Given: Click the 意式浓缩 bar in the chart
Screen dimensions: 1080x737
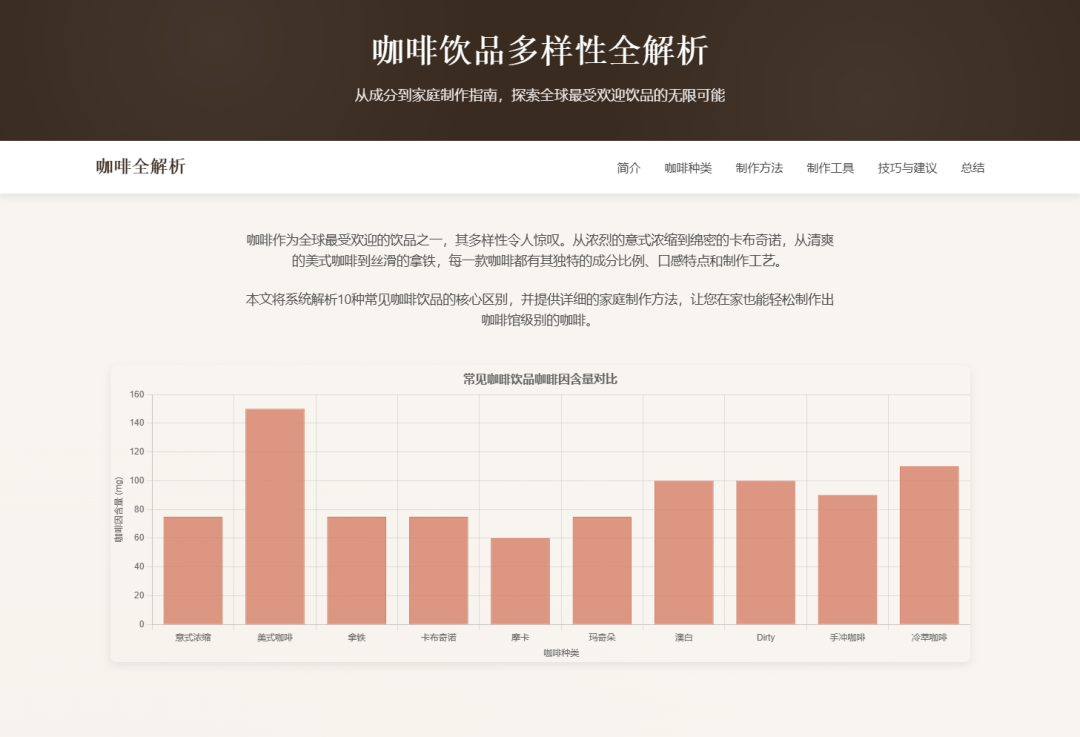Looking at the screenshot, I should click(193, 570).
